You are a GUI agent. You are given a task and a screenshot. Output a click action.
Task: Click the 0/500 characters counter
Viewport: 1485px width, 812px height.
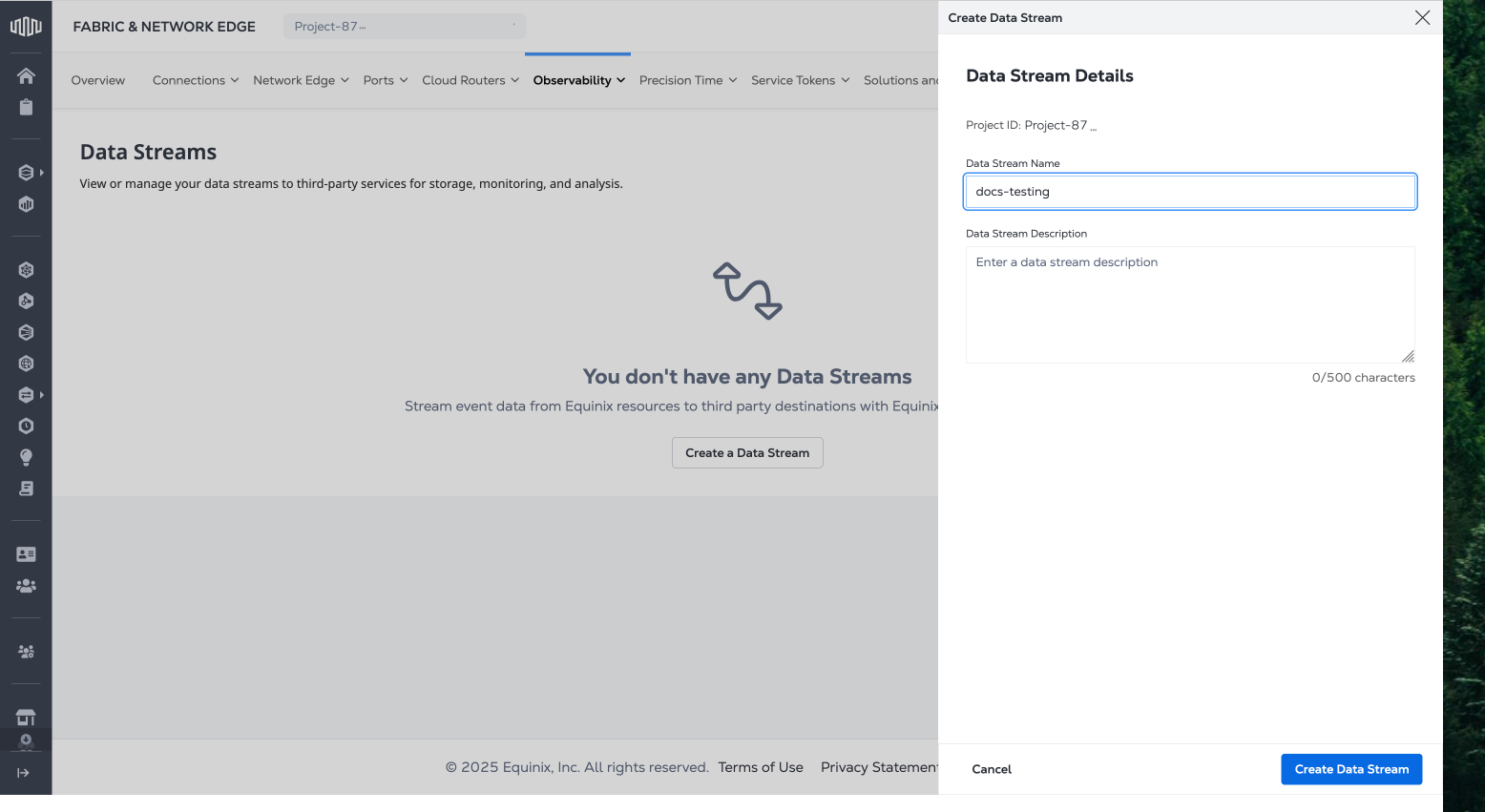(x=1364, y=378)
